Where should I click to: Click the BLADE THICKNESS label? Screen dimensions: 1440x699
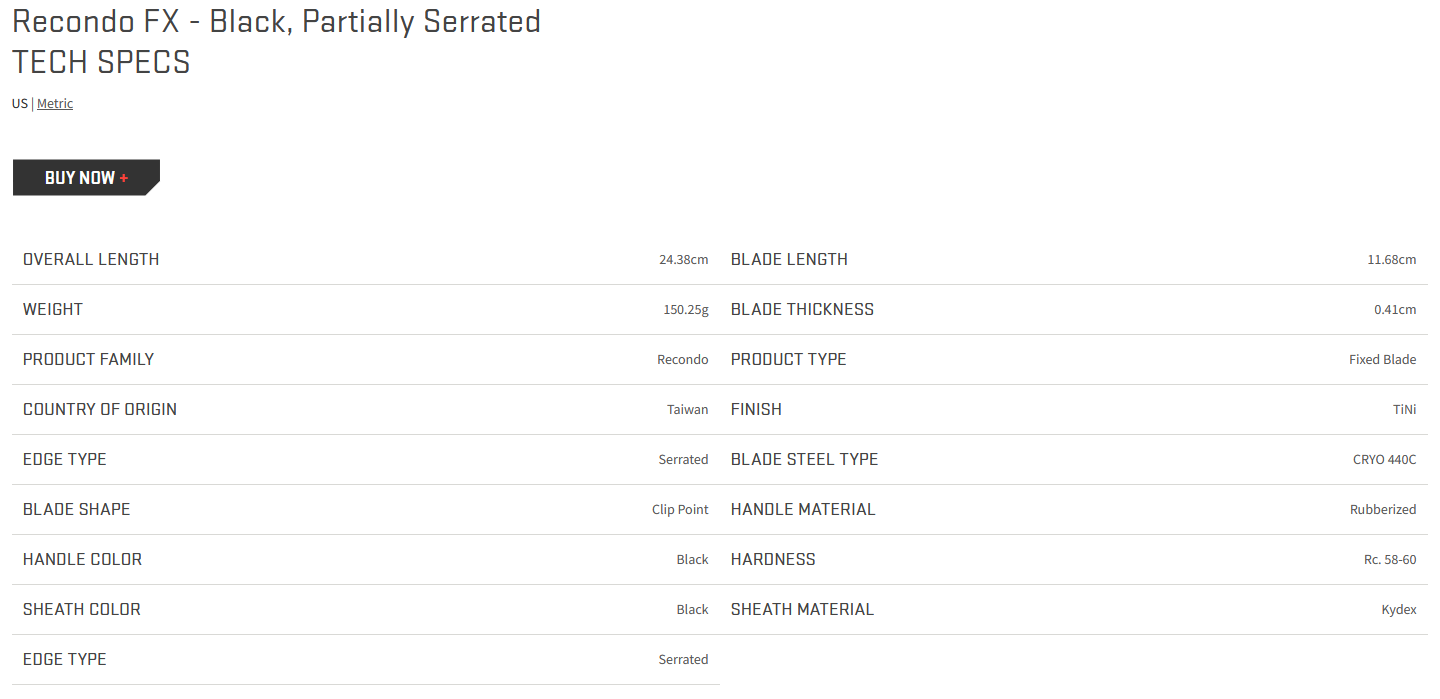coord(802,309)
